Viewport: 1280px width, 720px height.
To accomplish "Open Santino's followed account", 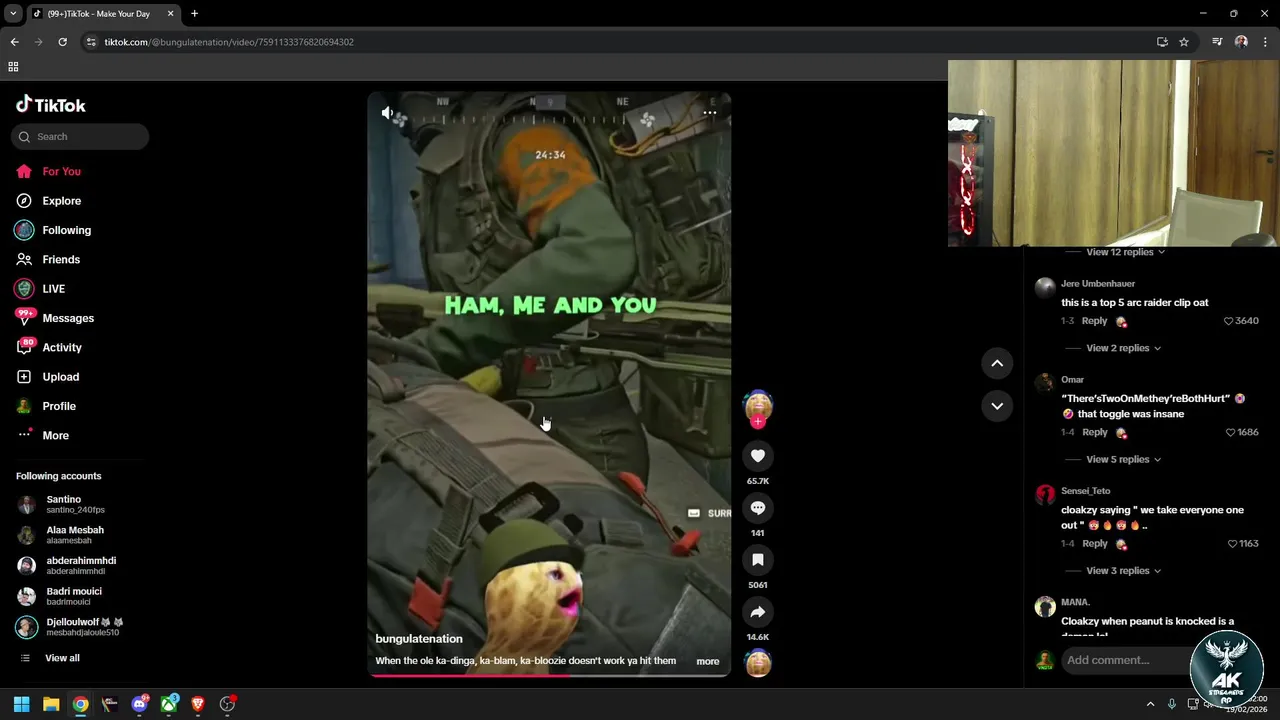I will click(75, 504).
